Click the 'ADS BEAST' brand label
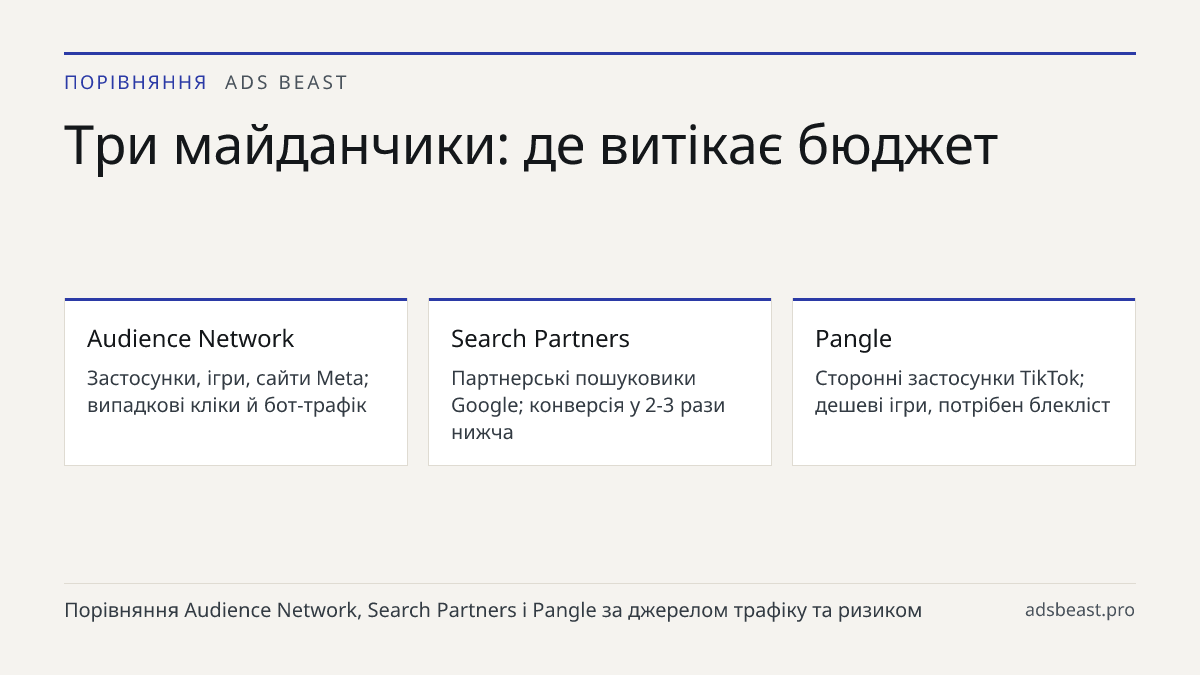 (x=286, y=83)
